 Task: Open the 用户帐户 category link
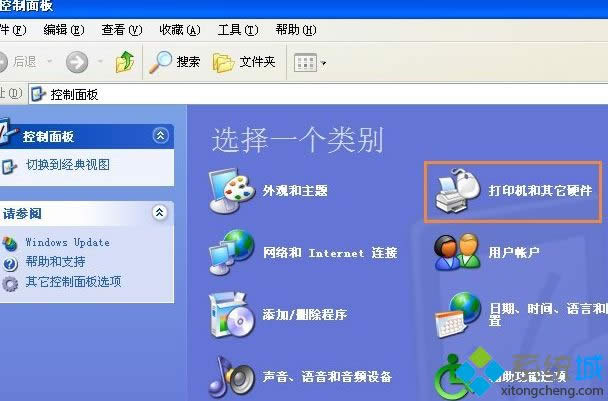click(514, 253)
